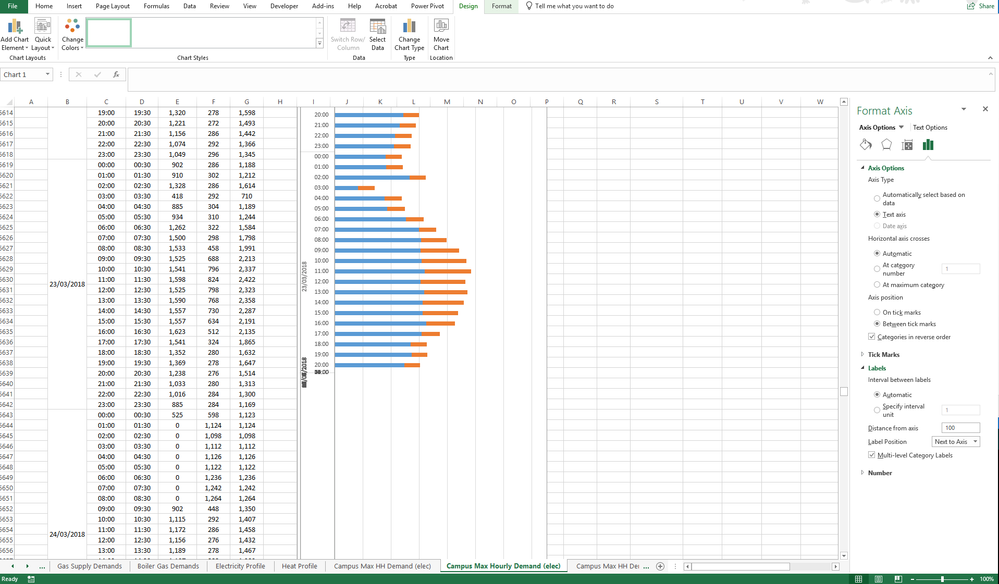
Task: Click Move Chart button
Action: (441, 35)
